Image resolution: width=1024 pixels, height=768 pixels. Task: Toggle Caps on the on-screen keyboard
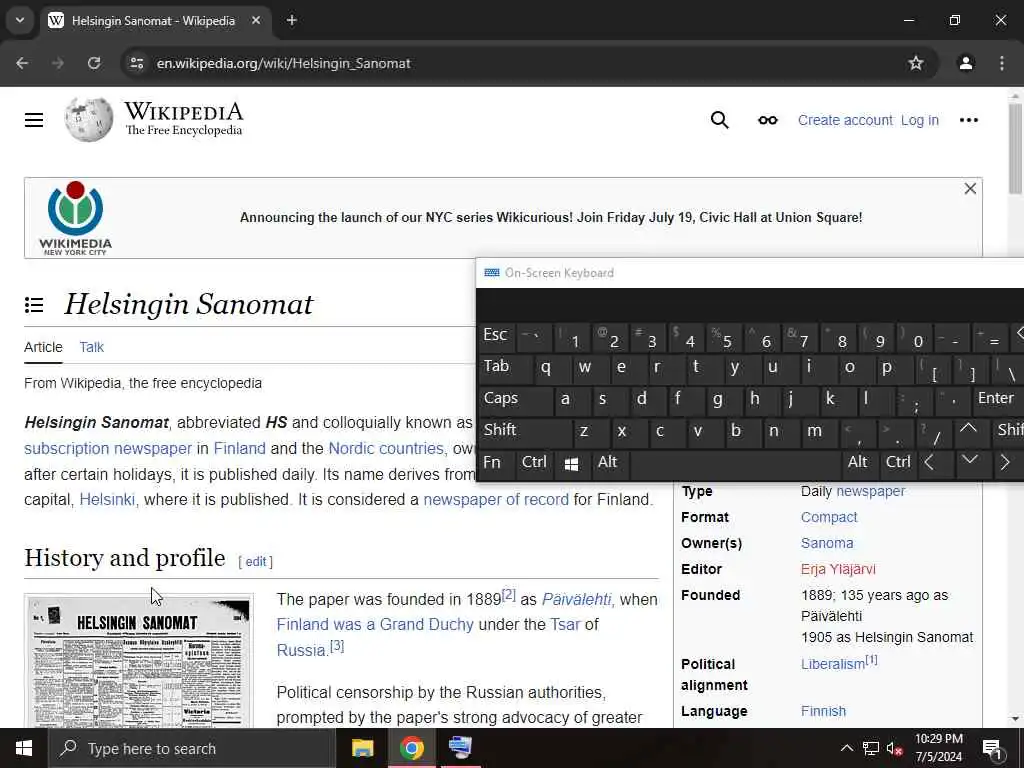515,400
